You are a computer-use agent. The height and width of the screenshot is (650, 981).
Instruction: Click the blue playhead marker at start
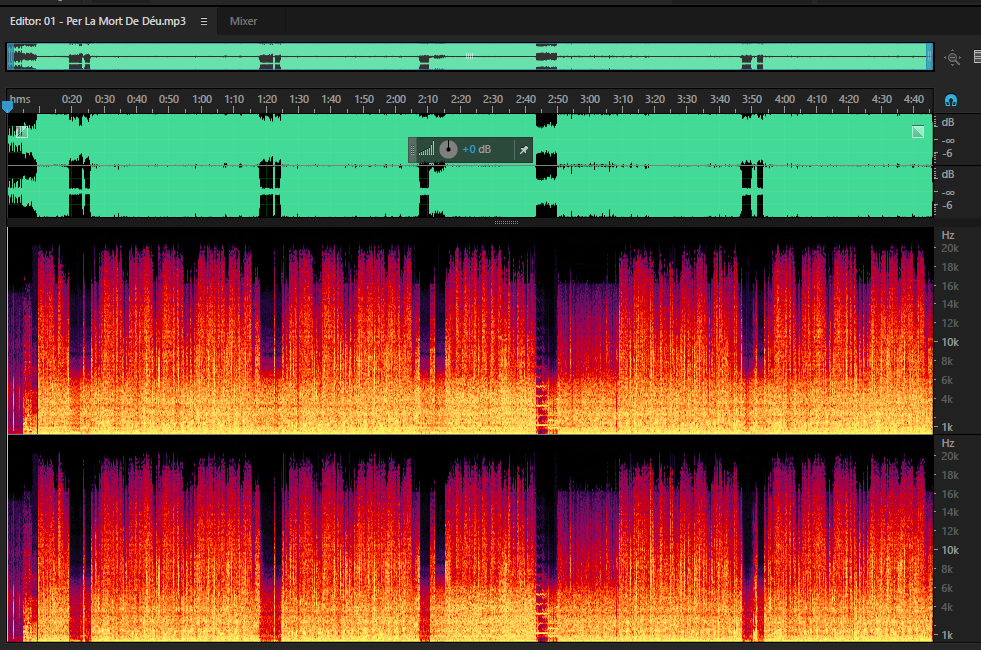[x=8, y=106]
